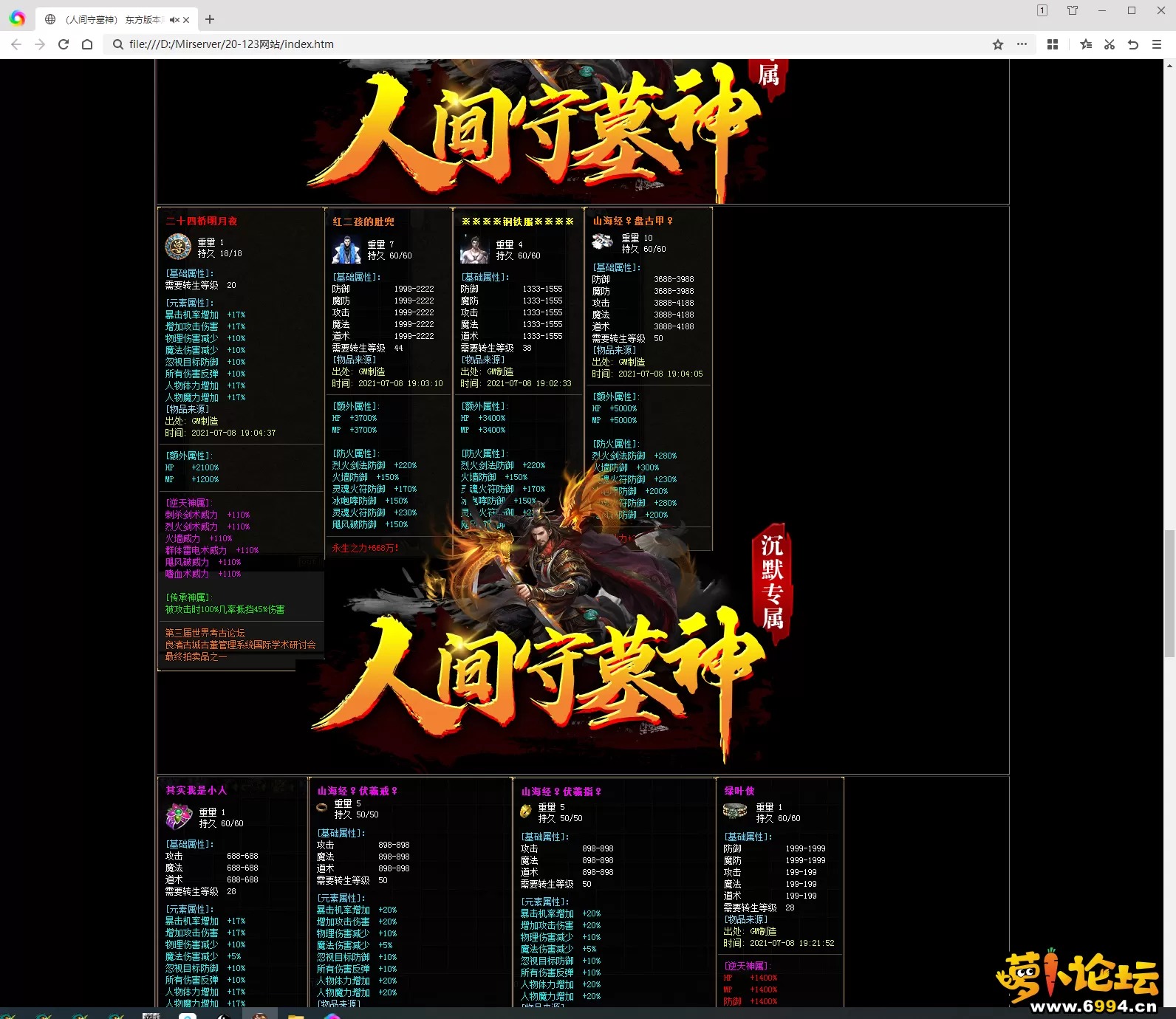This screenshot has height=1019, width=1176.
Task: Click 被攻击时100%几率抵挡45%伤害 text
Action: [225, 609]
